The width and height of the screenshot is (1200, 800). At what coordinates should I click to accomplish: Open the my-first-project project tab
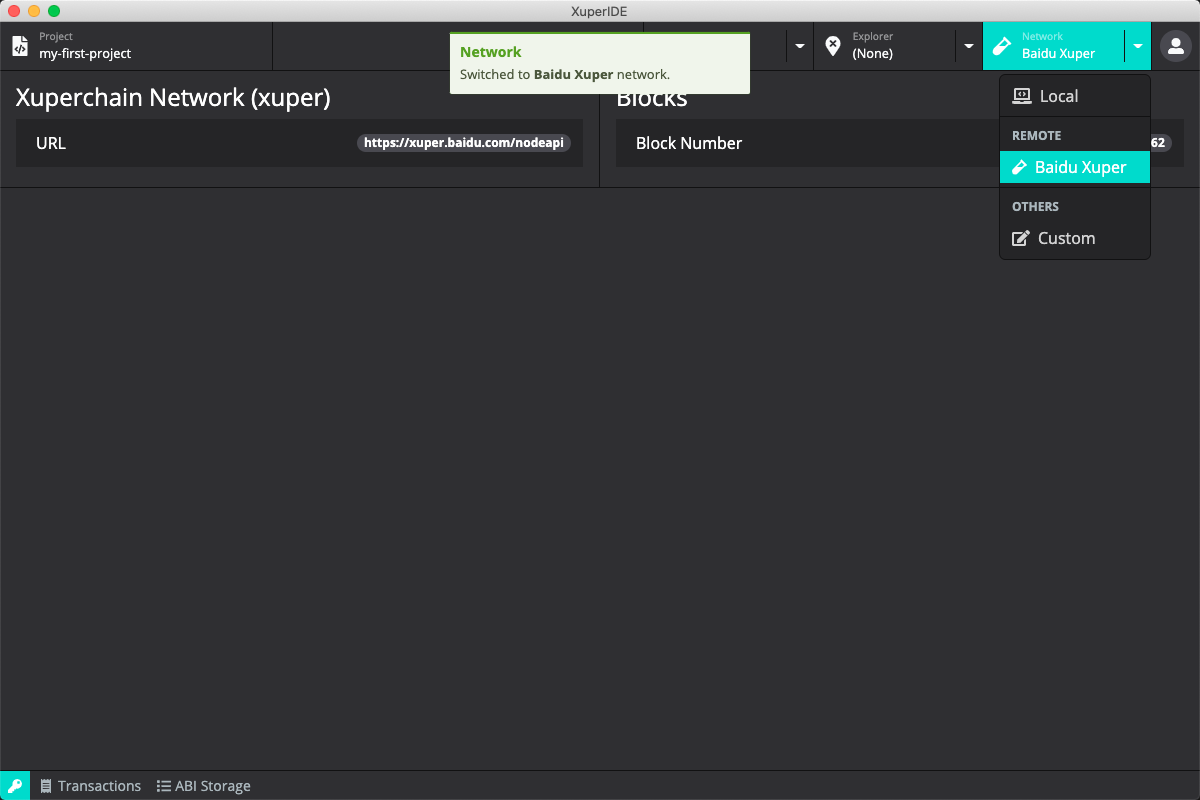[x=136, y=46]
